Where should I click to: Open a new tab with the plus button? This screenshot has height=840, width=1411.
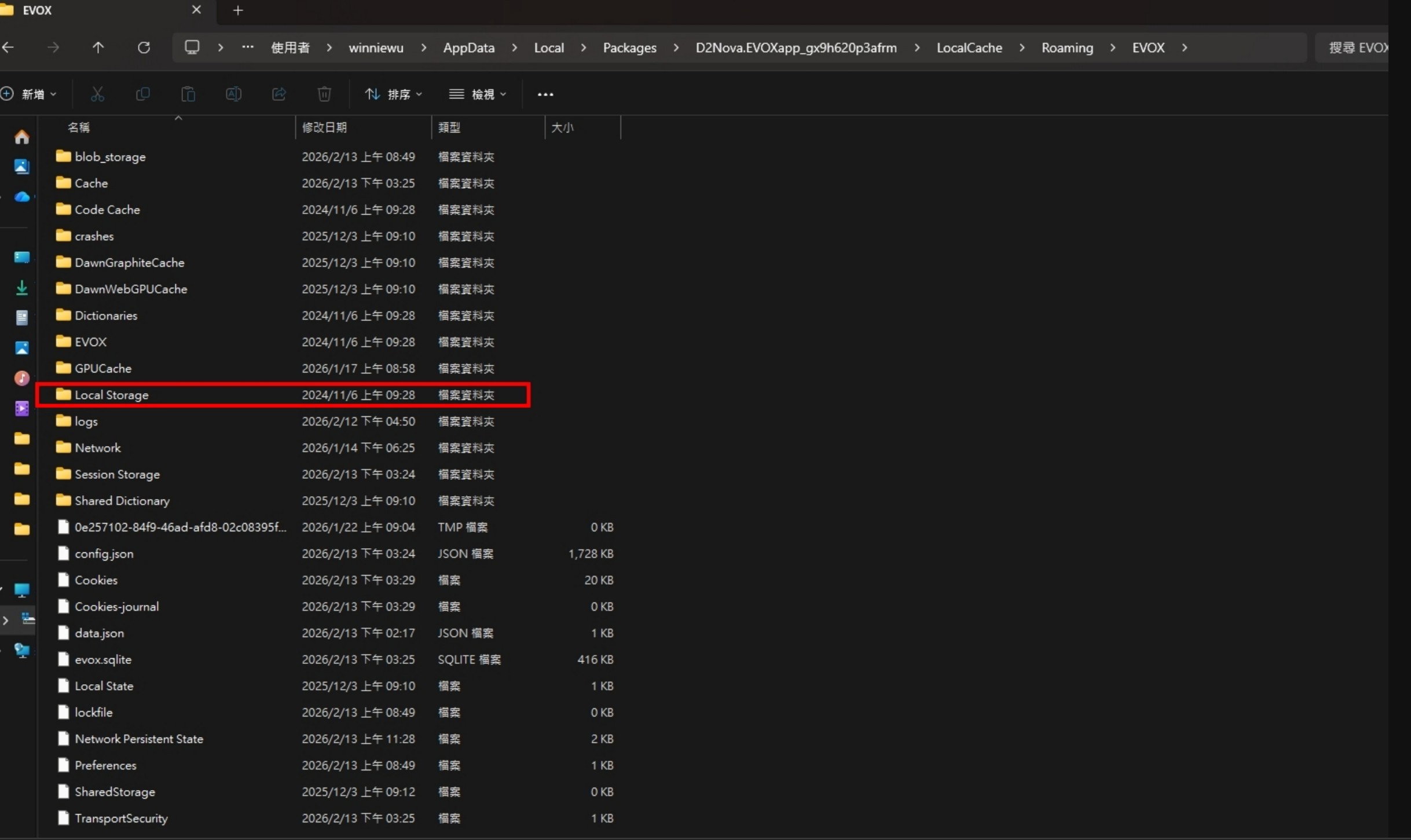pos(238,10)
